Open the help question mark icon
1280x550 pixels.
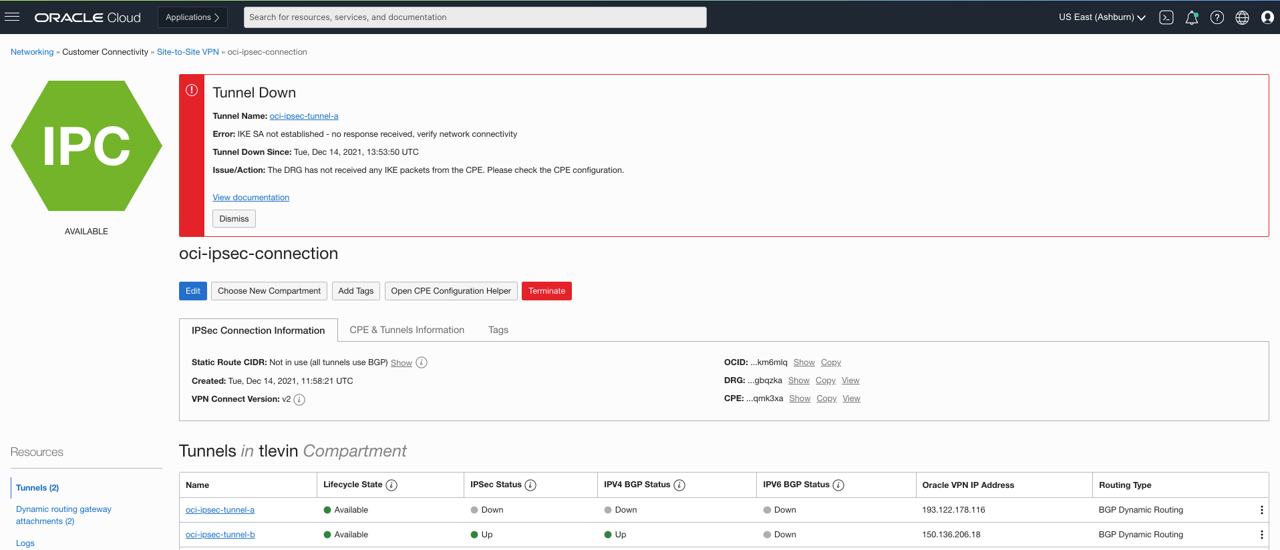tap(1217, 17)
